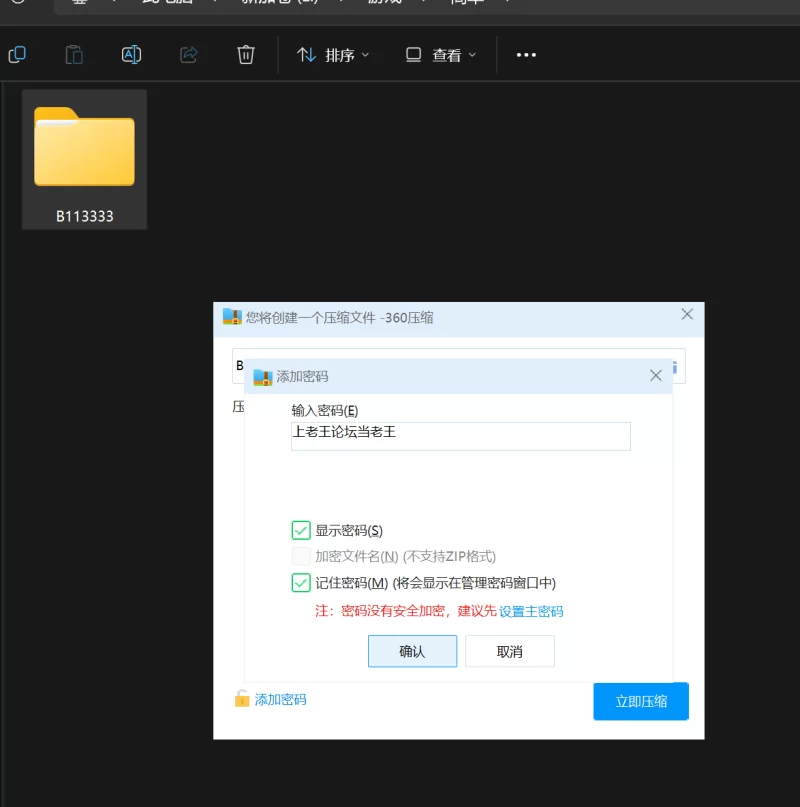Screen dimensions: 800x807
Task: Open the 查看 view dropdown
Action: (x=441, y=55)
